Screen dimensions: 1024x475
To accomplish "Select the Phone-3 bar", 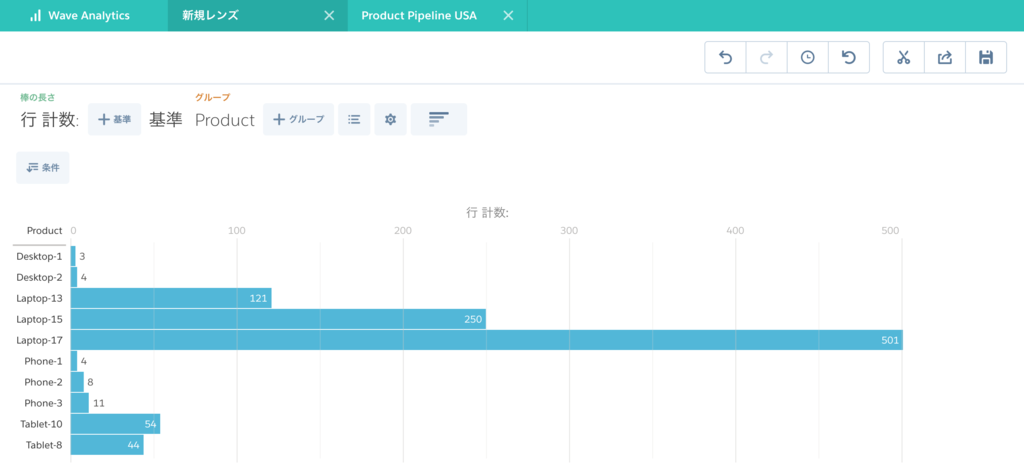I will tap(80, 403).
